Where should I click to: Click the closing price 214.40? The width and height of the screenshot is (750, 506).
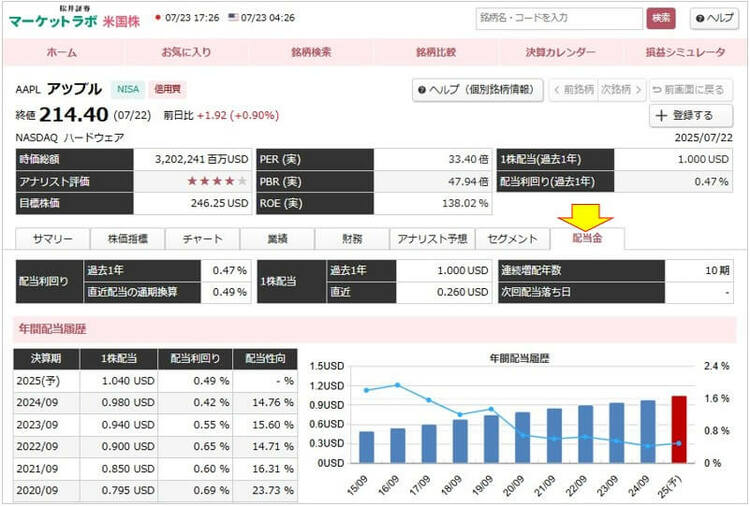74,115
